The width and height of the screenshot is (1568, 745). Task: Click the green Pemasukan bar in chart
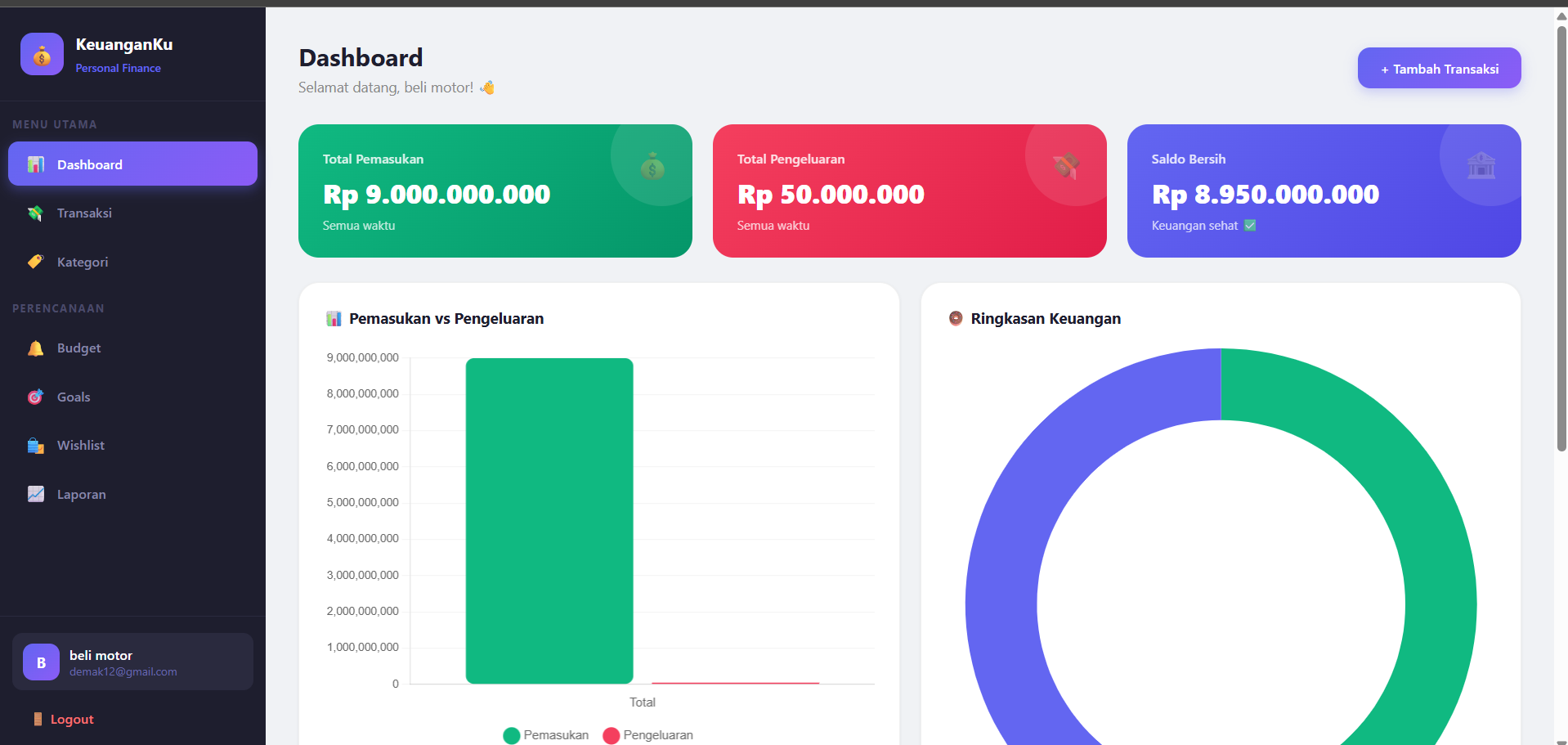pyautogui.click(x=549, y=521)
